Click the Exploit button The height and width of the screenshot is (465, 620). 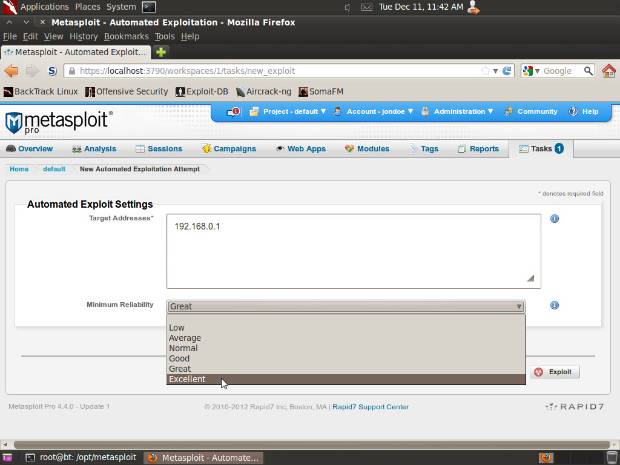pos(554,372)
